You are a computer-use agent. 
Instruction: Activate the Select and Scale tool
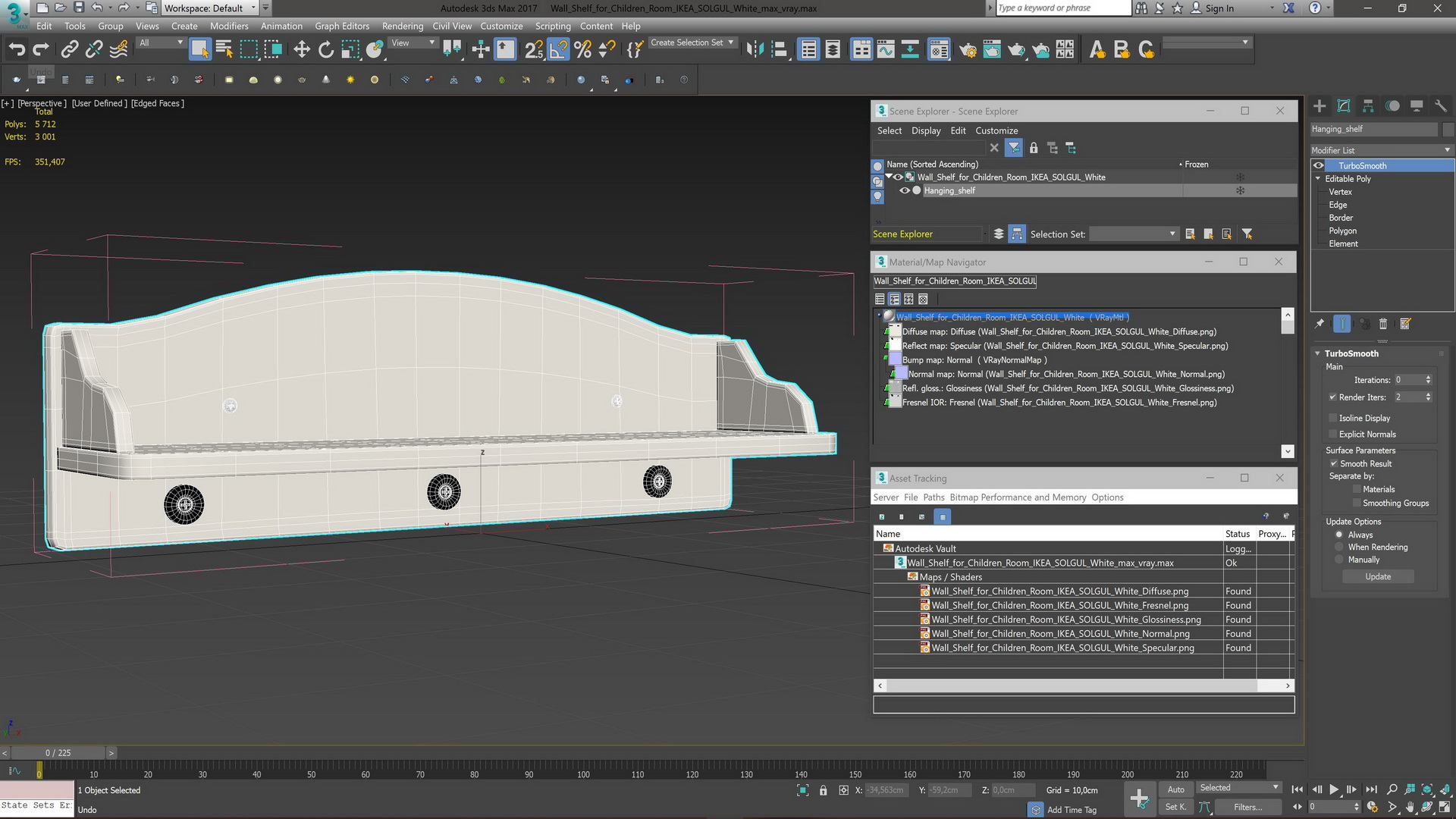click(350, 50)
